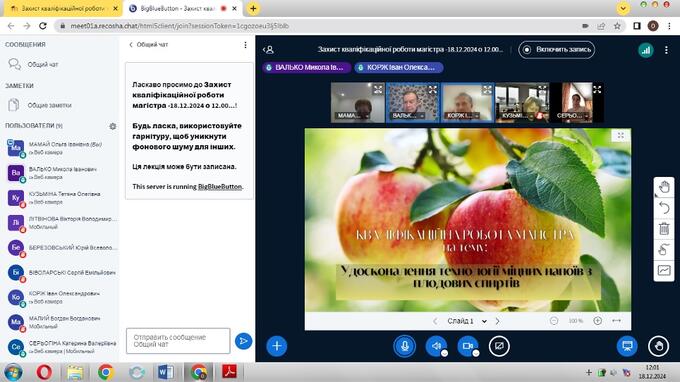Clear annotations with the trash icon
The width and height of the screenshot is (680, 382).
click(664, 229)
